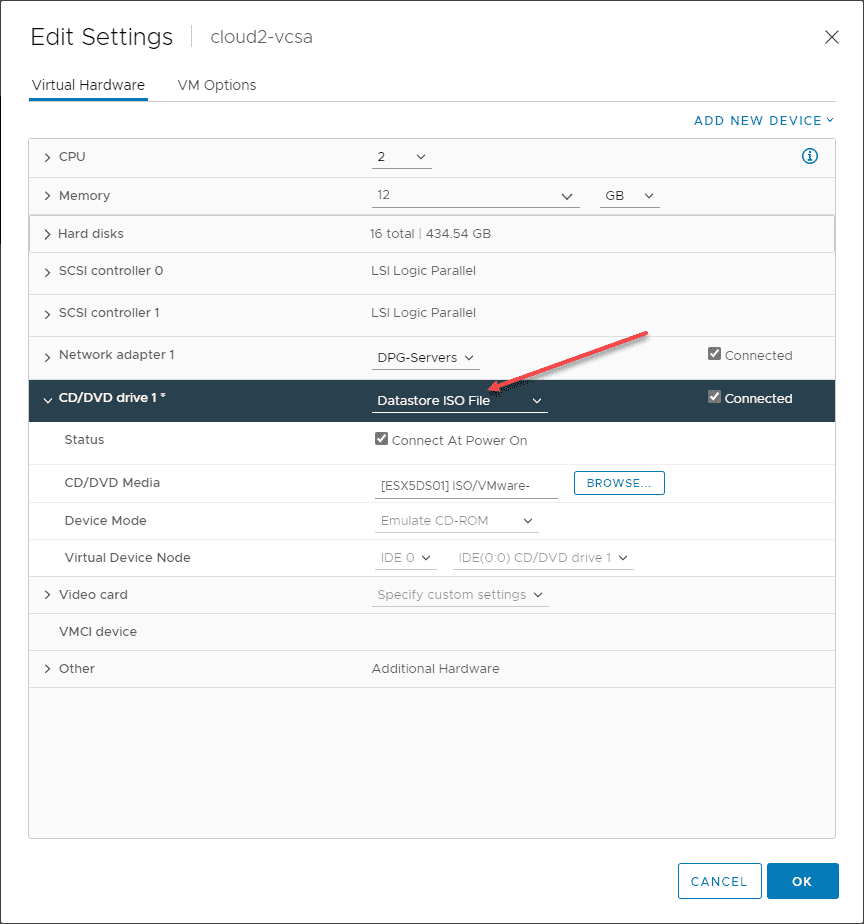864x924 pixels.
Task: Click the CPU info icon
Action: point(810,156)
